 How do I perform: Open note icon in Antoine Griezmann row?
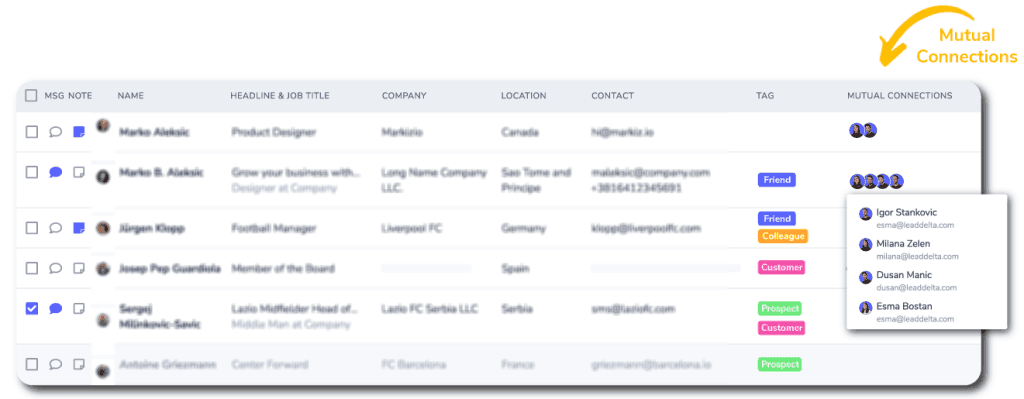[79, 364]
